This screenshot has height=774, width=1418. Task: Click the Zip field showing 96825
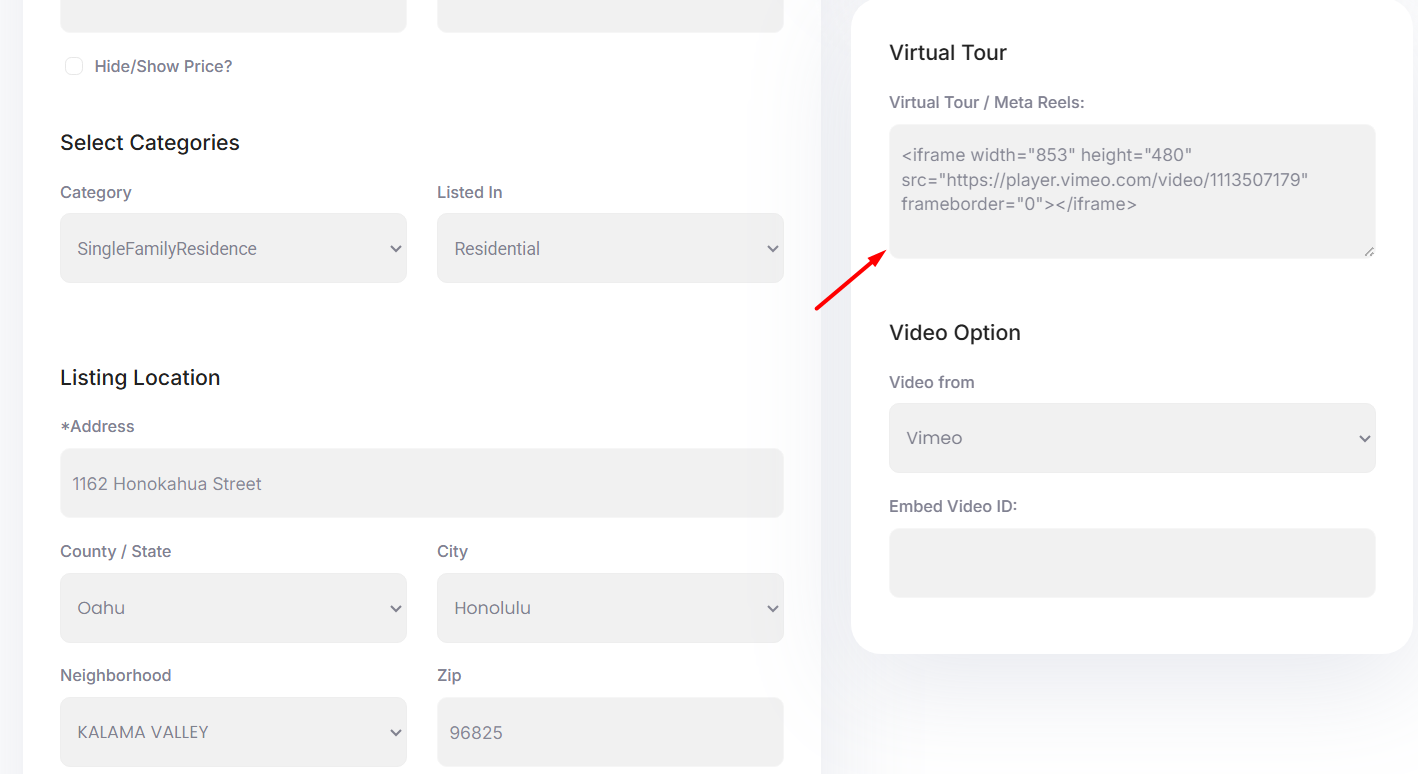click(610, 732)
